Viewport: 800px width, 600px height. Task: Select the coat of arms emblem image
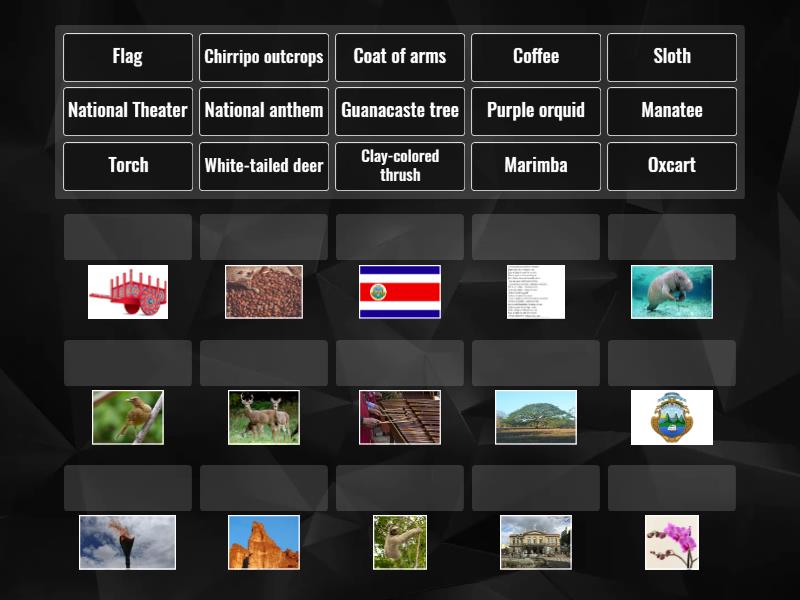[671, 417]
